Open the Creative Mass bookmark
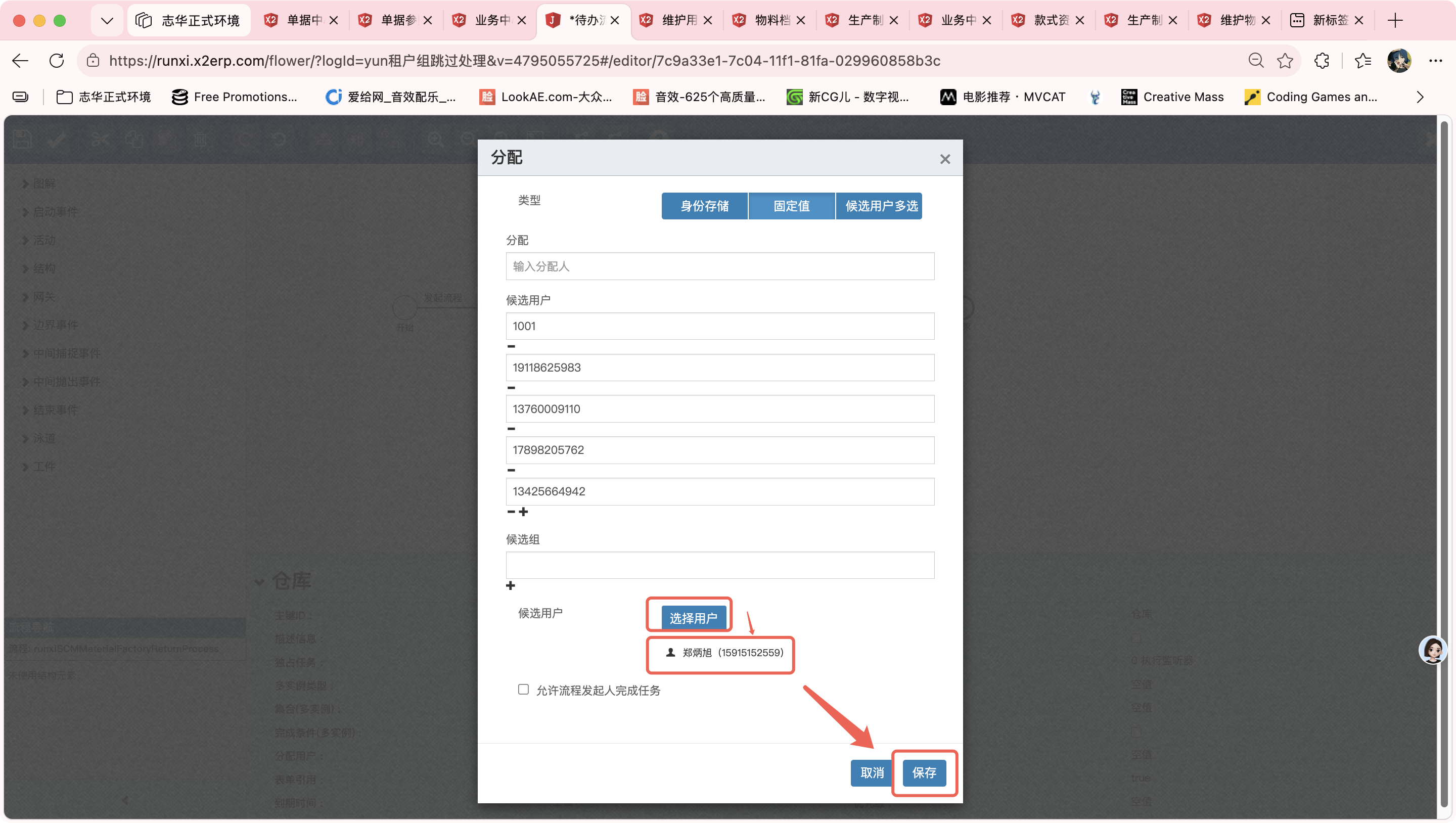The width and height of the screenshot is (1456, 823). [x=1172, y=97]
